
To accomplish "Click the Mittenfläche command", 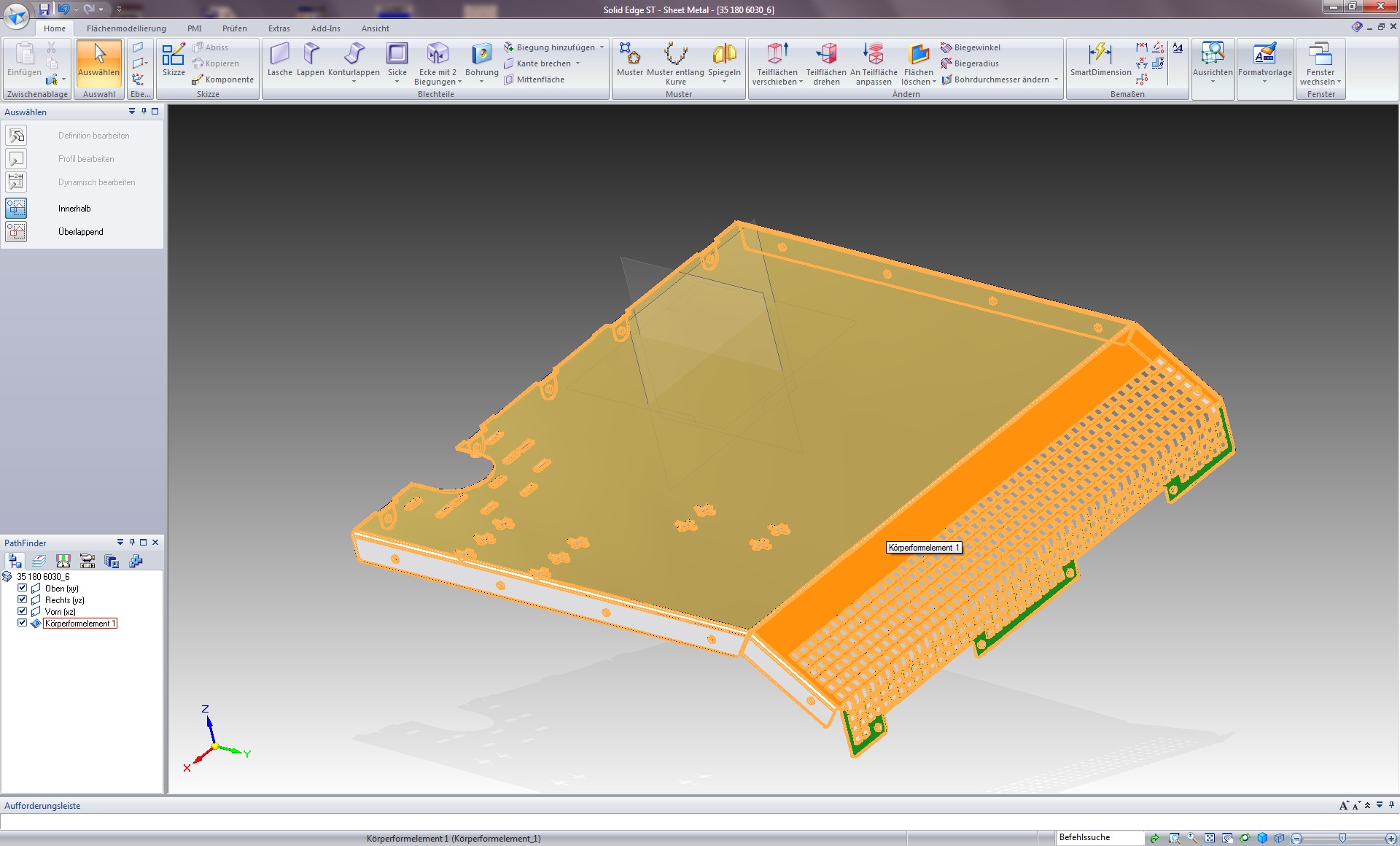I will tap(540, 79).
